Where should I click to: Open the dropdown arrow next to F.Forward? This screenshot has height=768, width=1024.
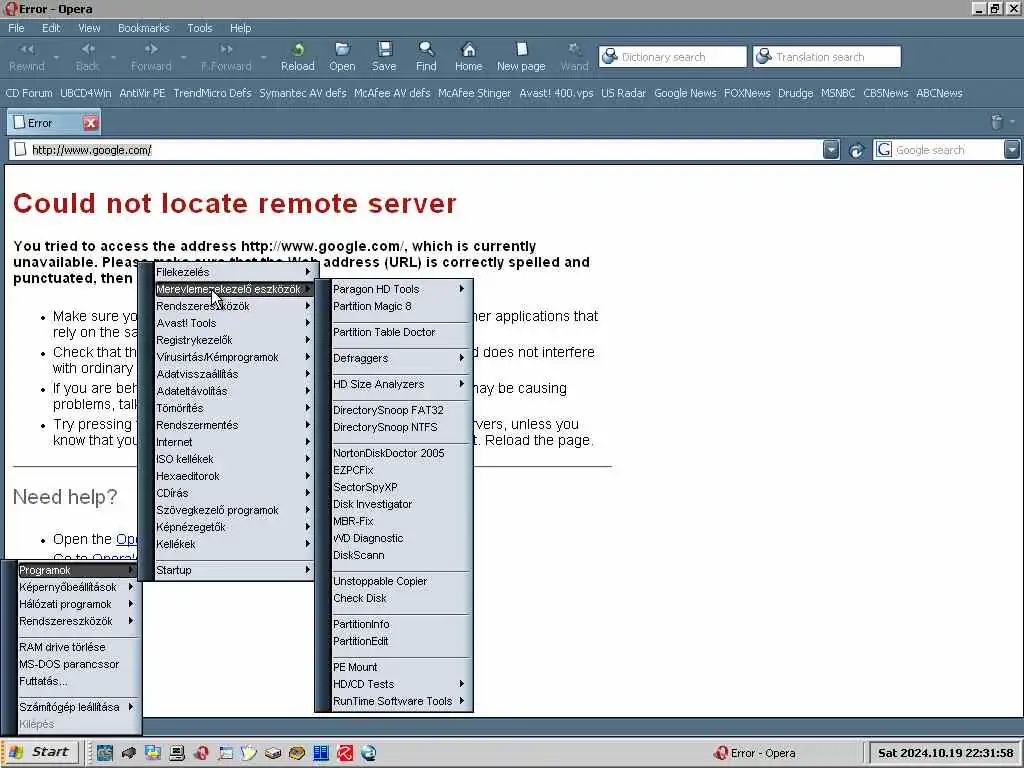[263, 57]
